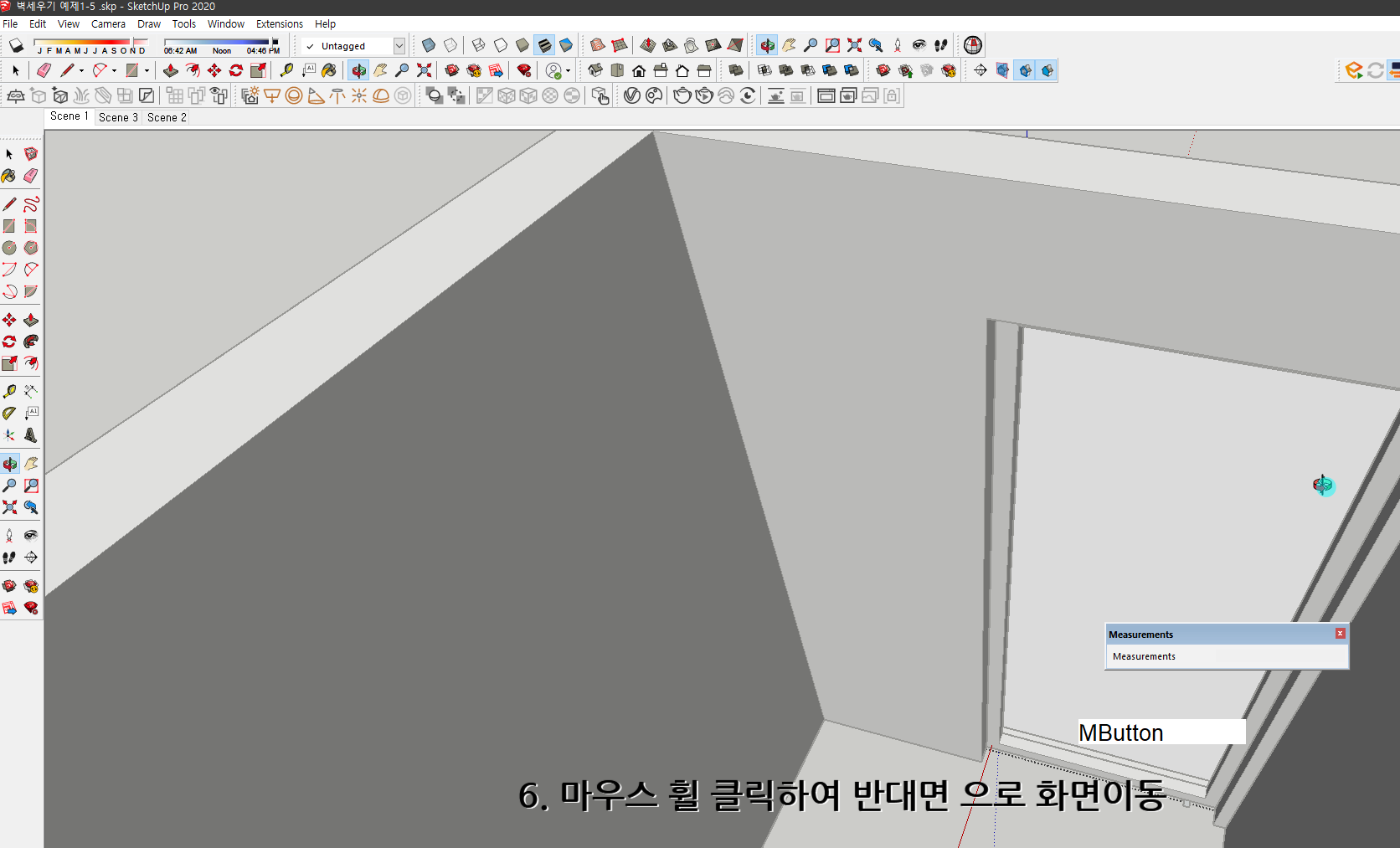Close the Measurements panel
The image size is (1400, 848).
coord(1340,634)
